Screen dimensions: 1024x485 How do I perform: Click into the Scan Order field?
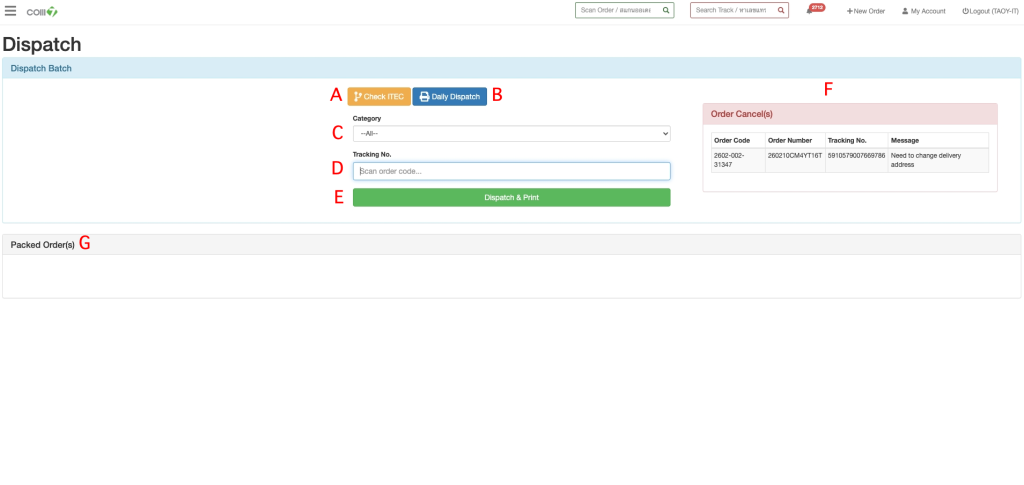(616, 10)
